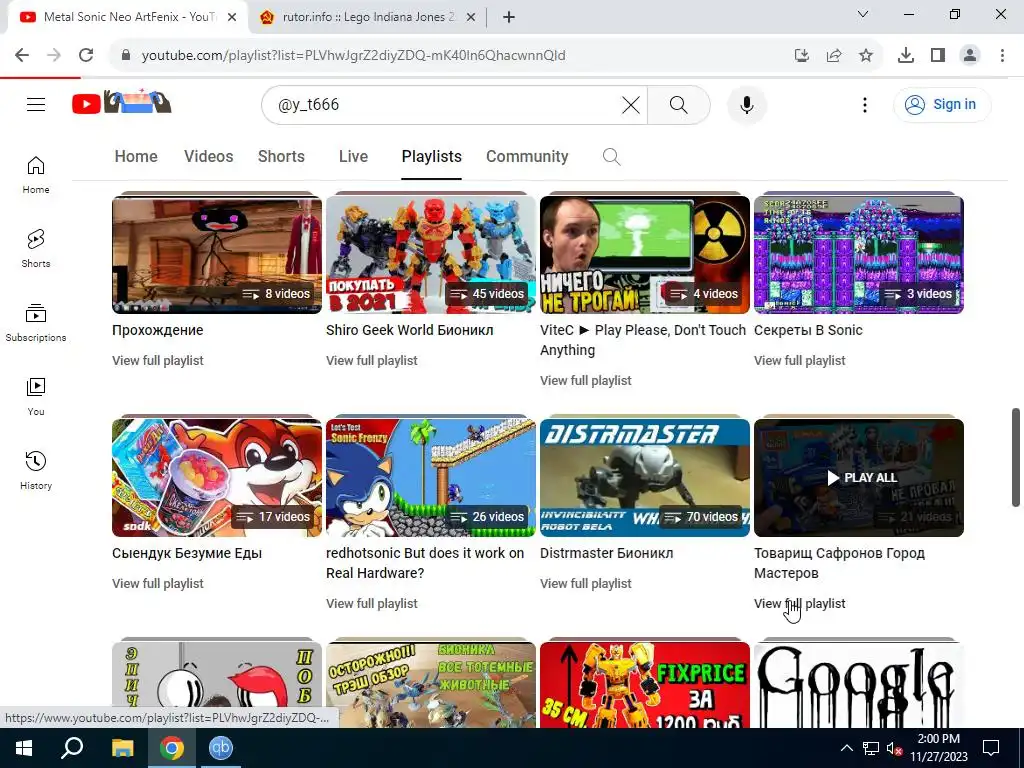Open Прохождение playlist thumbnail
This screenshot has width=1024, height=768.
(x=217, y=255)
